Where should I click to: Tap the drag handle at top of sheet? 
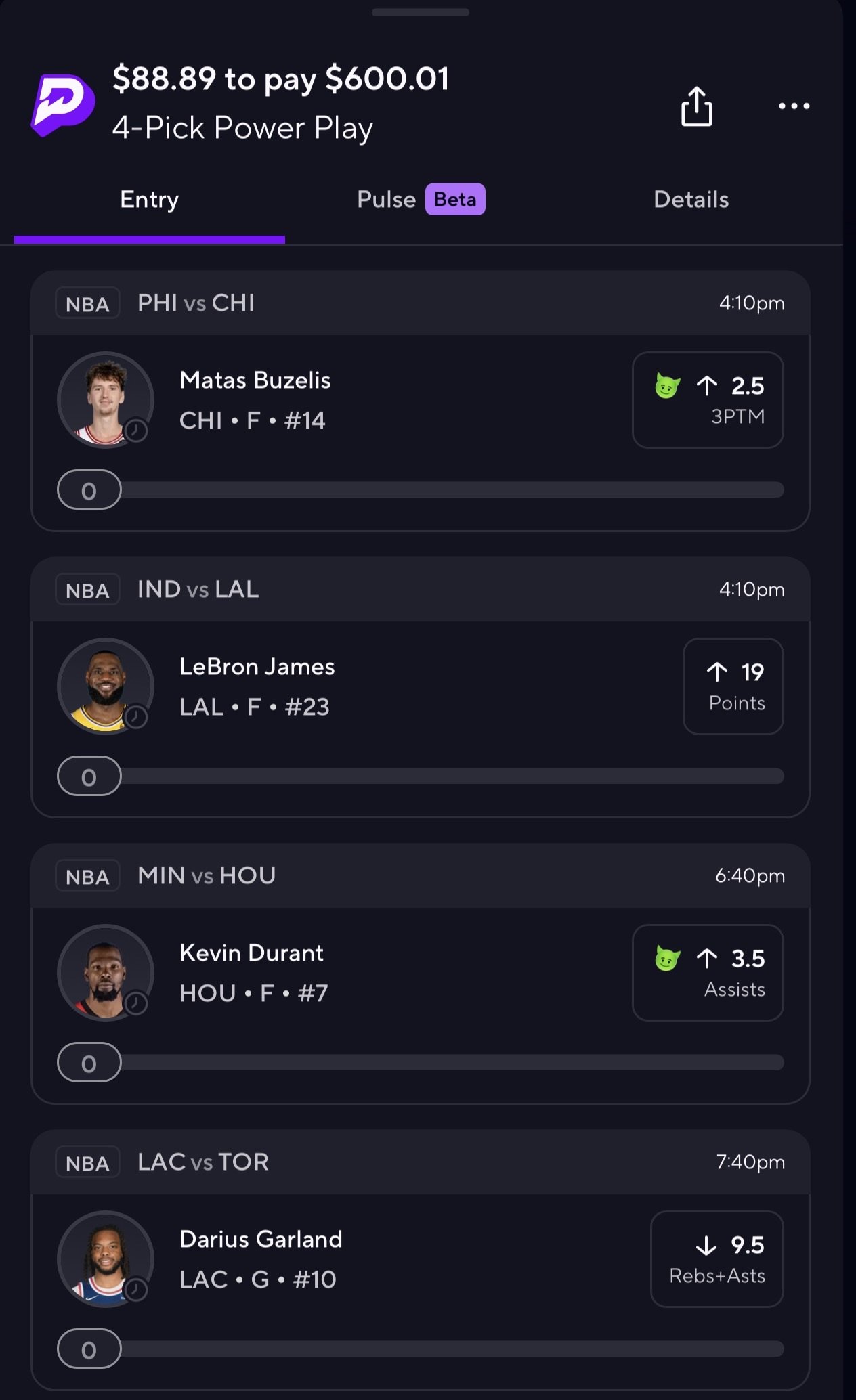(421, 12)
